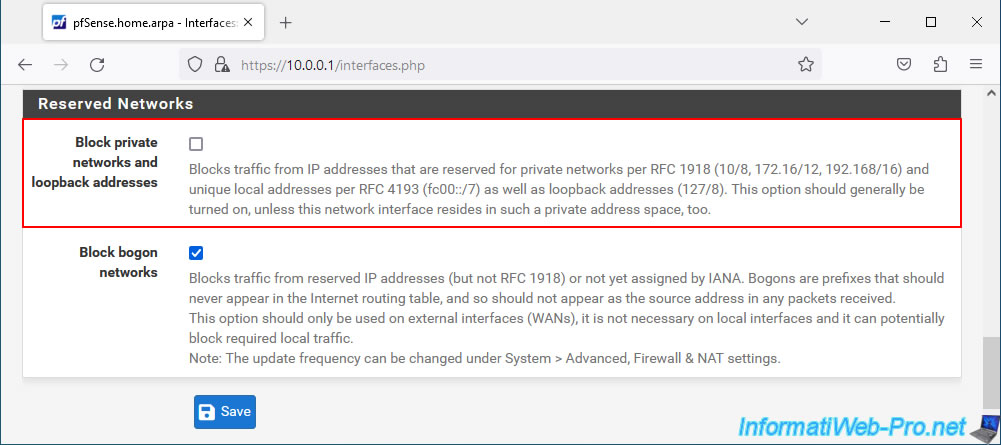Expand the List all tabs chevron
The height and width of the screenshot is (445, 1001).
(x=802, y=22)
